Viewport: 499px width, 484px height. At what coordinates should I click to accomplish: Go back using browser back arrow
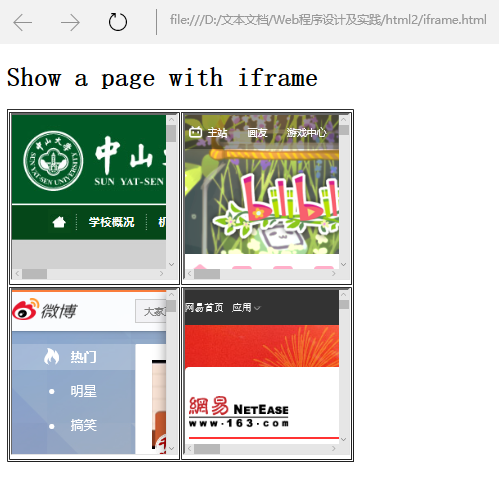tap(23, 22)
